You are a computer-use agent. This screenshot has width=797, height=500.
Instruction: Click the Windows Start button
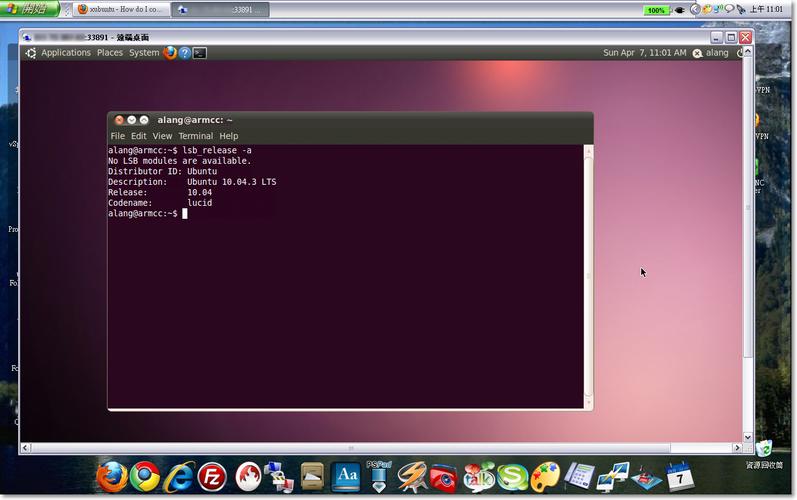click(x=29, y=9)
